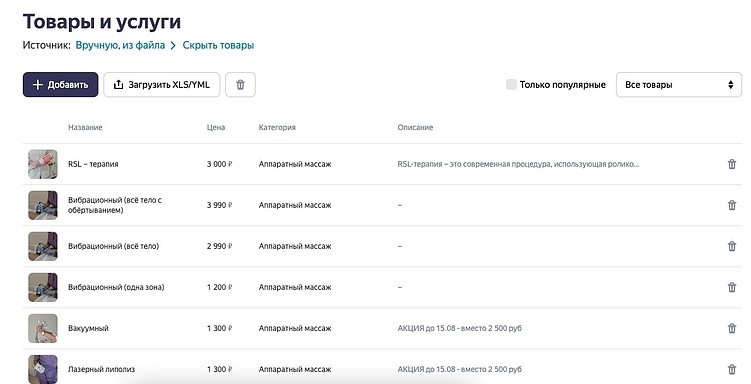This screenshot has height=384, width=751.
Task: Open the Вручную, из файла source link
Action: [x=120, y=45]
